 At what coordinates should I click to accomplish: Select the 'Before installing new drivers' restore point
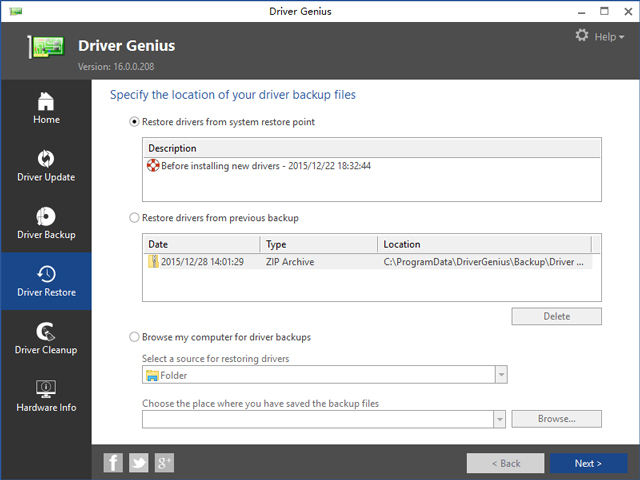coord(265,166)
